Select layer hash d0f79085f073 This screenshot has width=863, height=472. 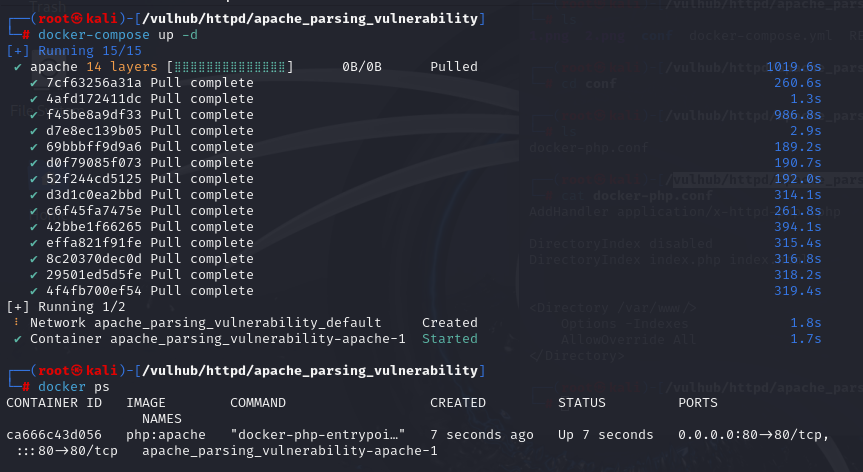[94, 163]
